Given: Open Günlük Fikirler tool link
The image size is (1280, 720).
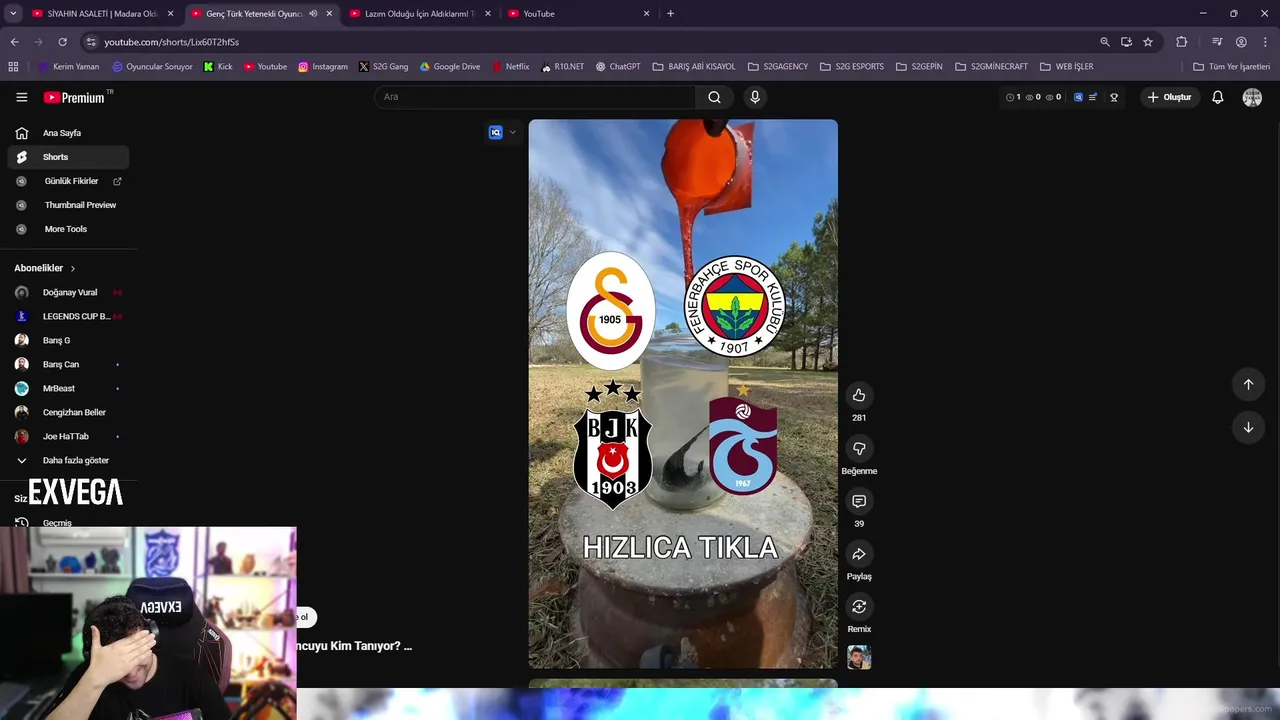Looking at the screenshot, I should (x=68, y=181).
